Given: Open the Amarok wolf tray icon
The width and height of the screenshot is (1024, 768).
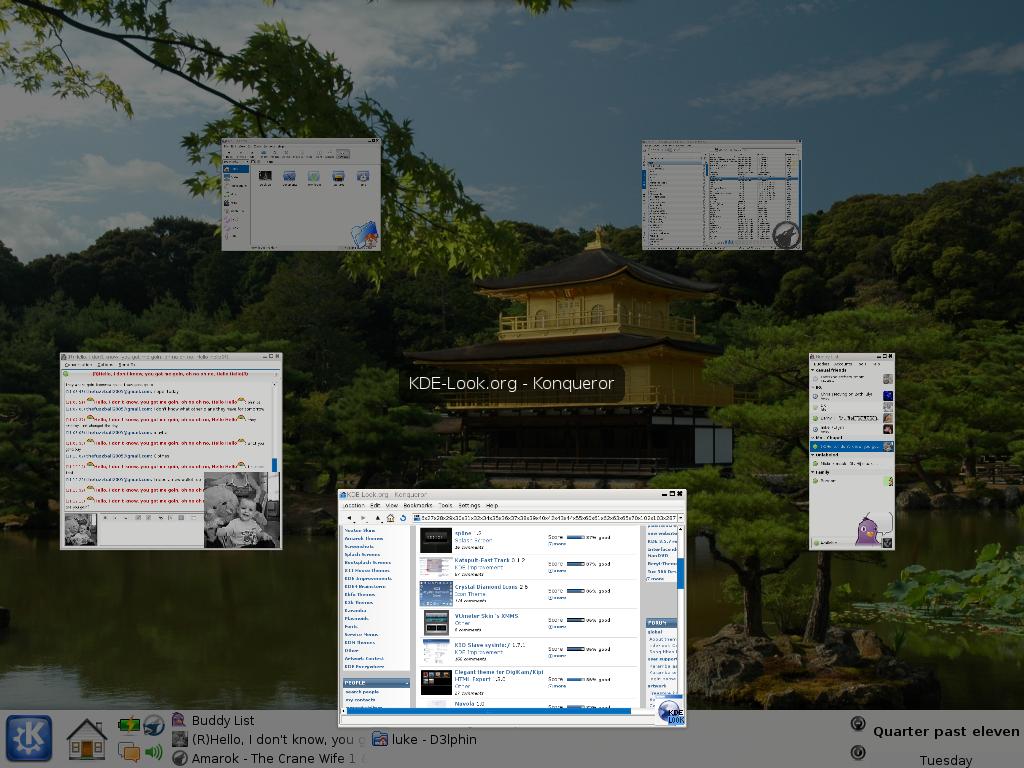Looking at the screenshot, I should pyautogui.click(x=154, y=725).
